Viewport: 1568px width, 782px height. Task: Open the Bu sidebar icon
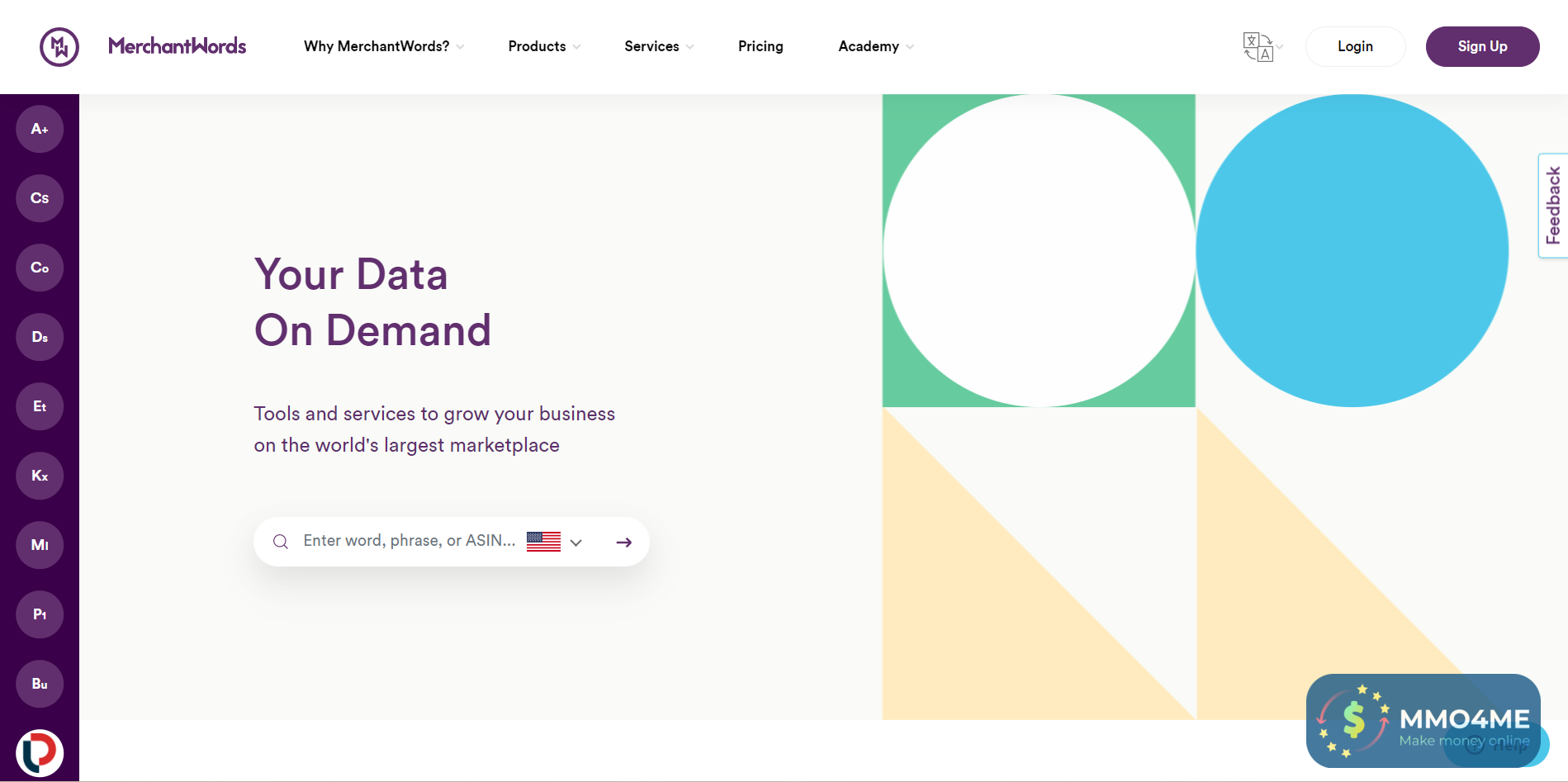(40, 684)
